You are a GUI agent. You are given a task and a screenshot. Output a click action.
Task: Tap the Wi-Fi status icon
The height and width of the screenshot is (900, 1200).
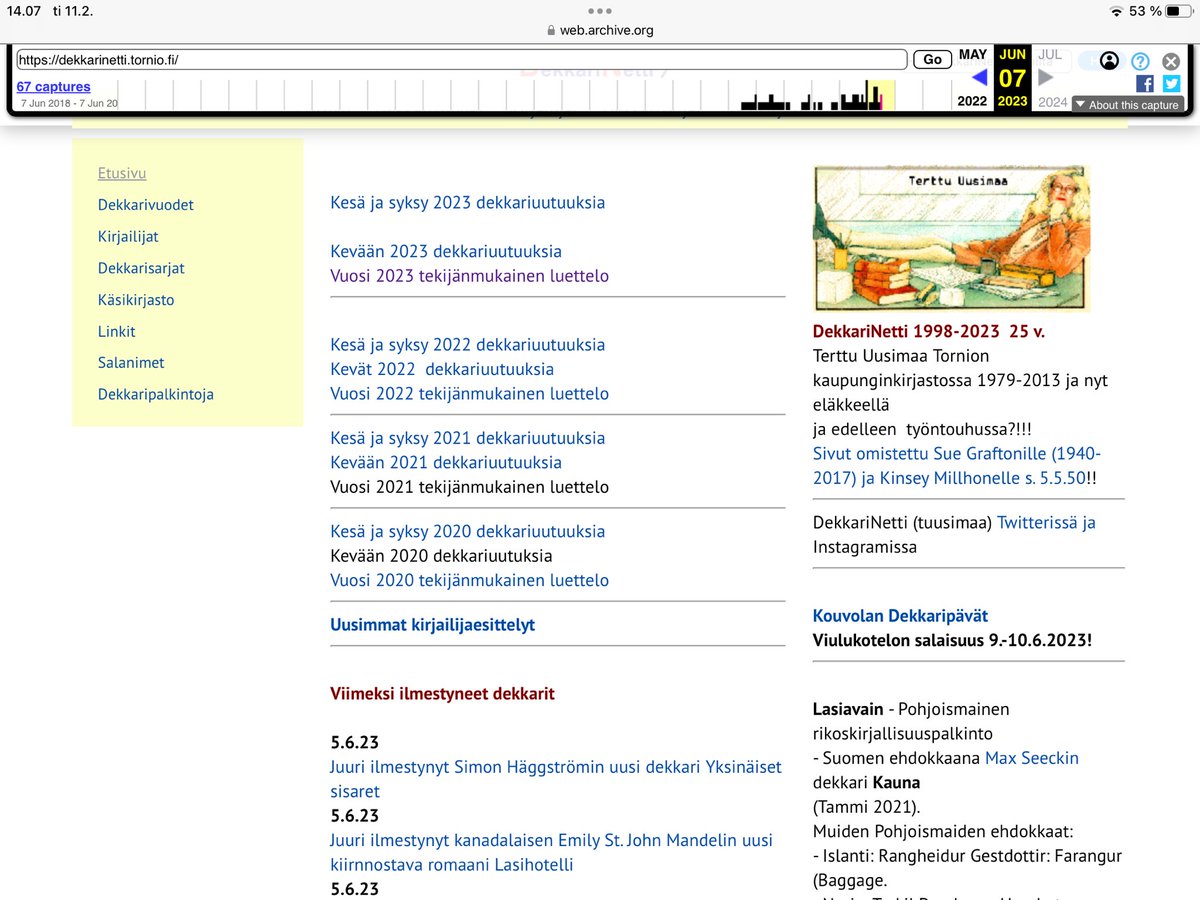(1116, 11)
